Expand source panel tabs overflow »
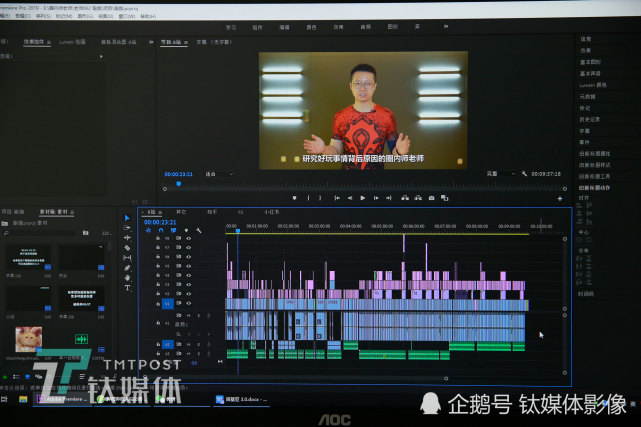The image size is (641, 427). point(151,42)
